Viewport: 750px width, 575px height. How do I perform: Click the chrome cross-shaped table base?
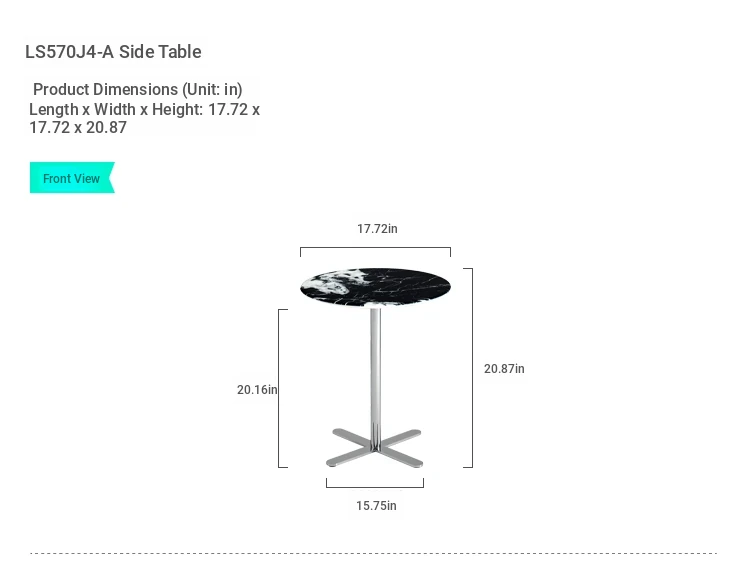375,448
